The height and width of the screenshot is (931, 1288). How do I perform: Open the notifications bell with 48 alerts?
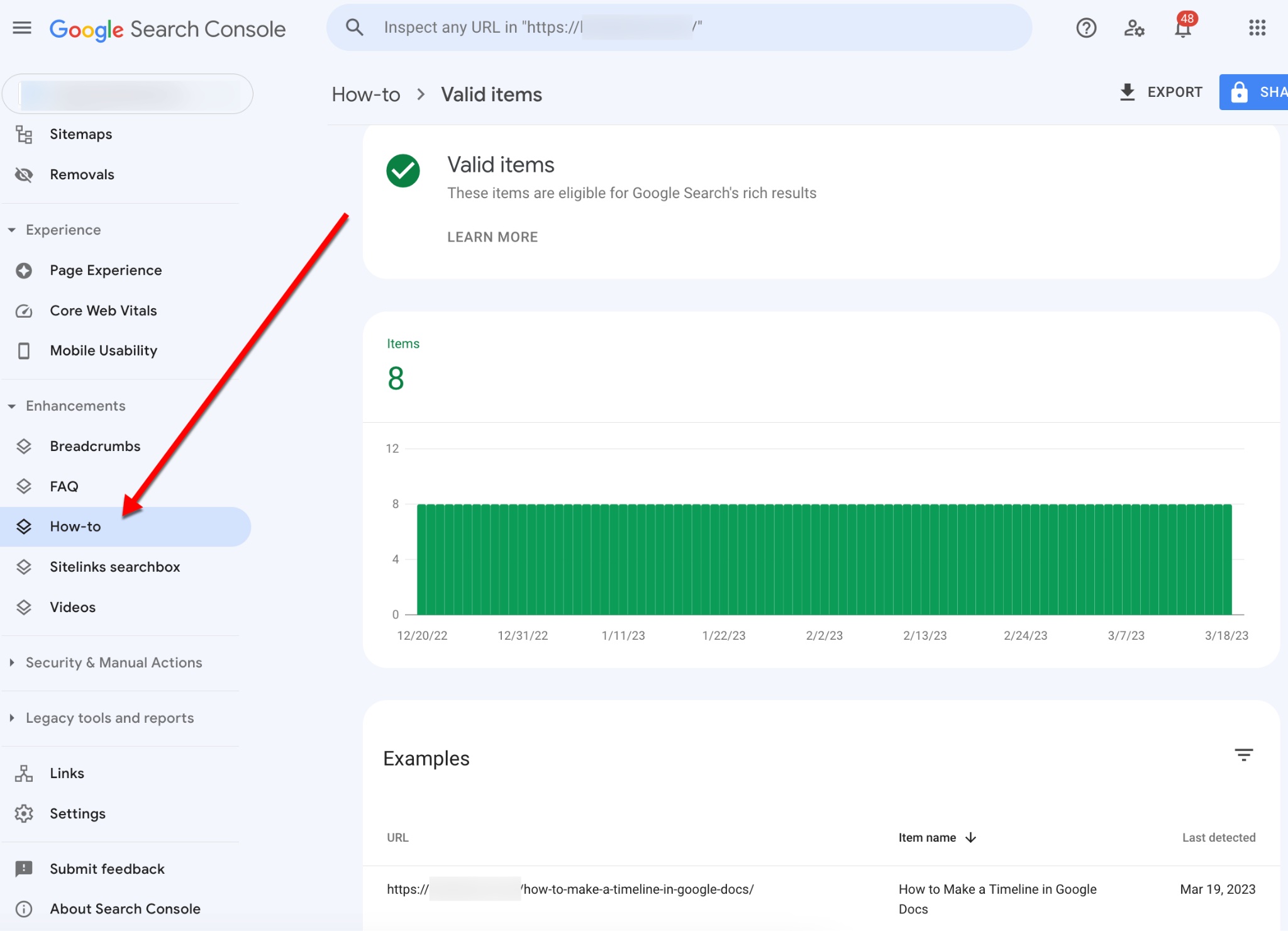click(1183, 28)
